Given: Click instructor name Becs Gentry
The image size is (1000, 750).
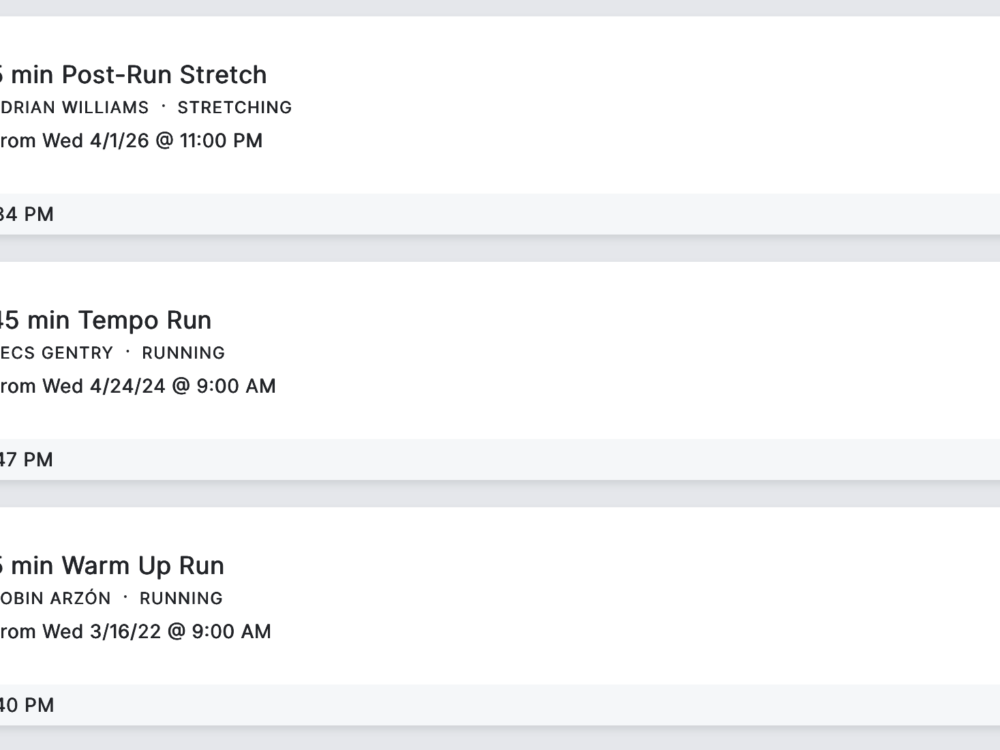Looking at the screenshot, I should click(x=57, y=353).
